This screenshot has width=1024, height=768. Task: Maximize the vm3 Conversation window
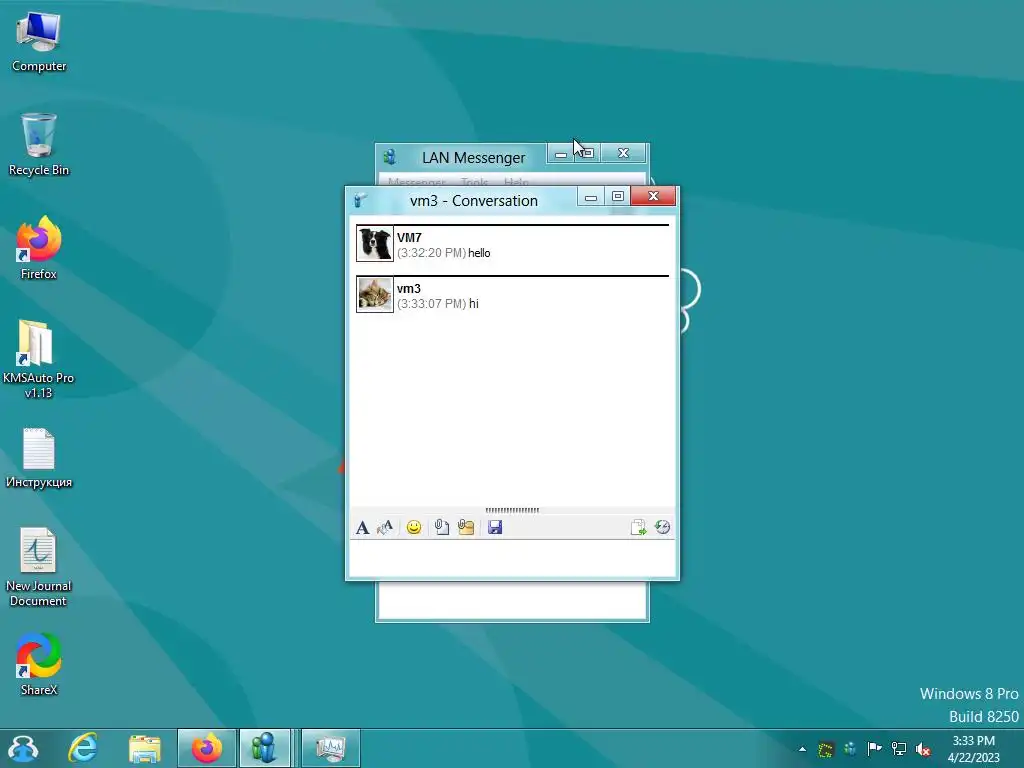coord(617,197)
